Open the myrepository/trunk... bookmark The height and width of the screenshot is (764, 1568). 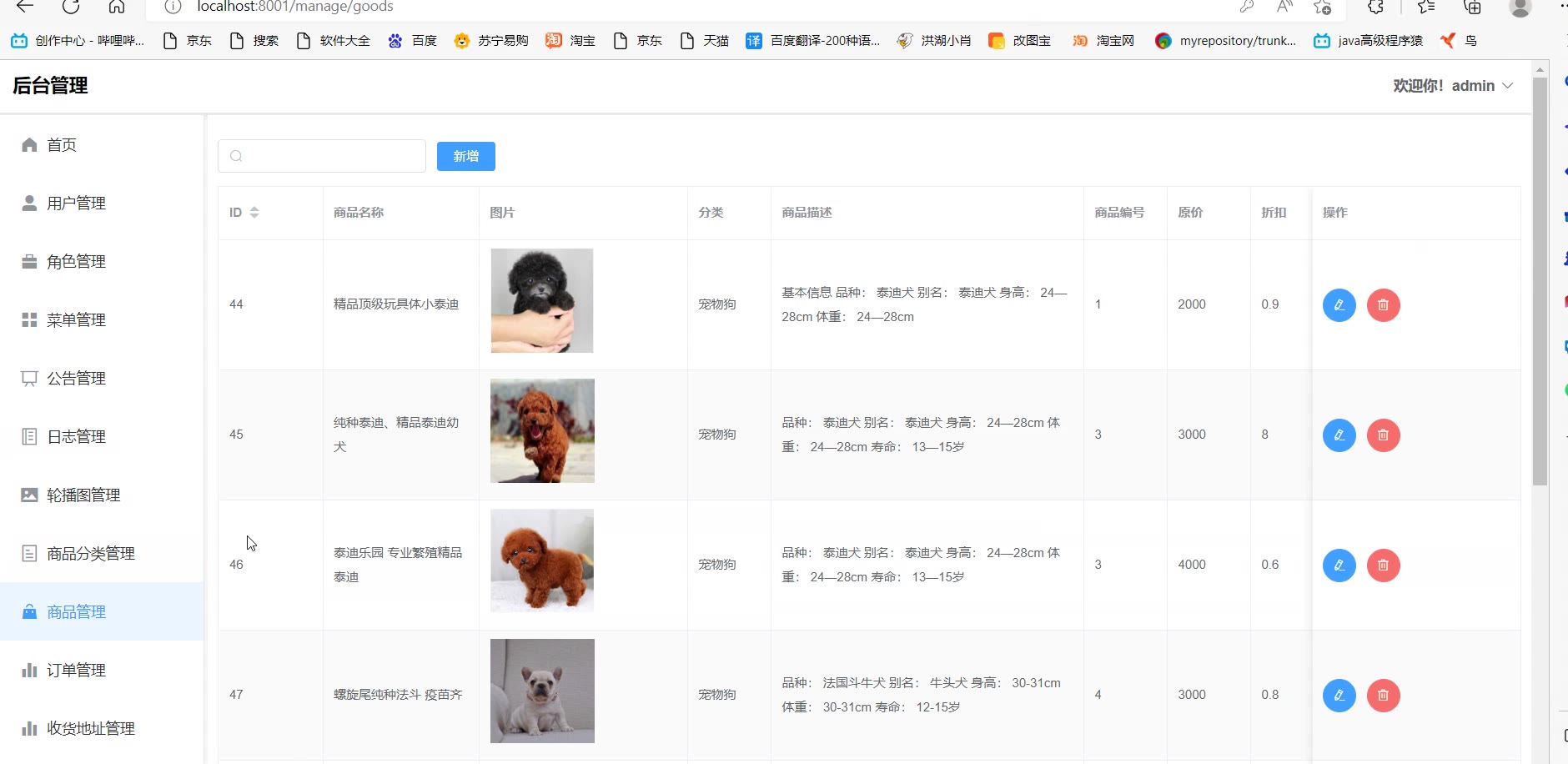click(x=1225, y=41)
